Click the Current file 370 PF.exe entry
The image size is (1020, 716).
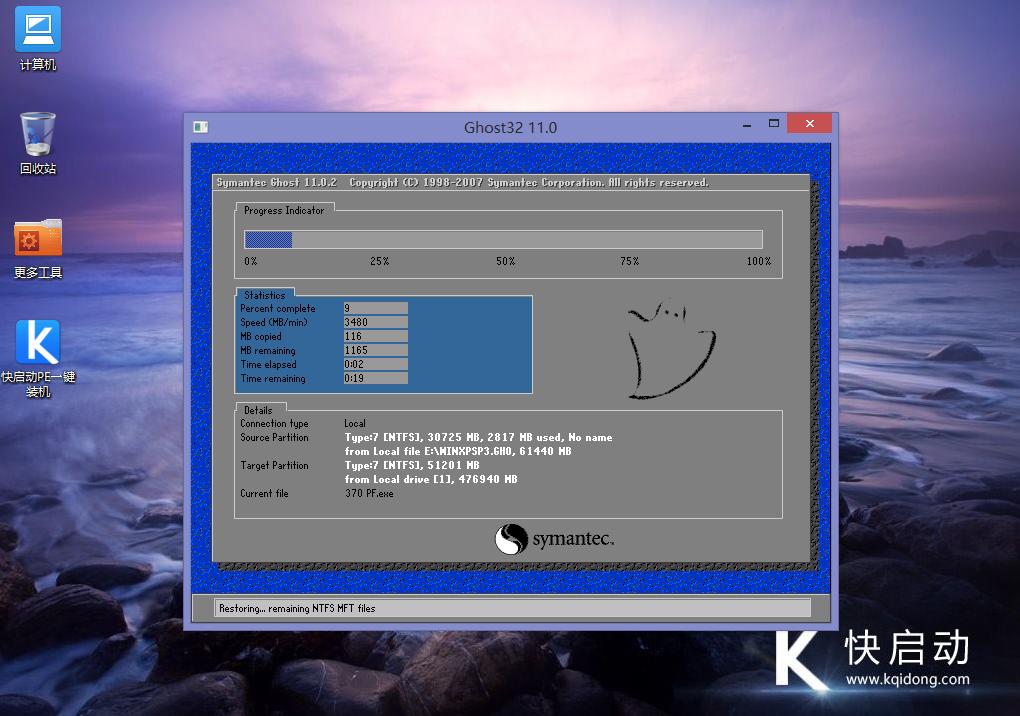[369, 494]
